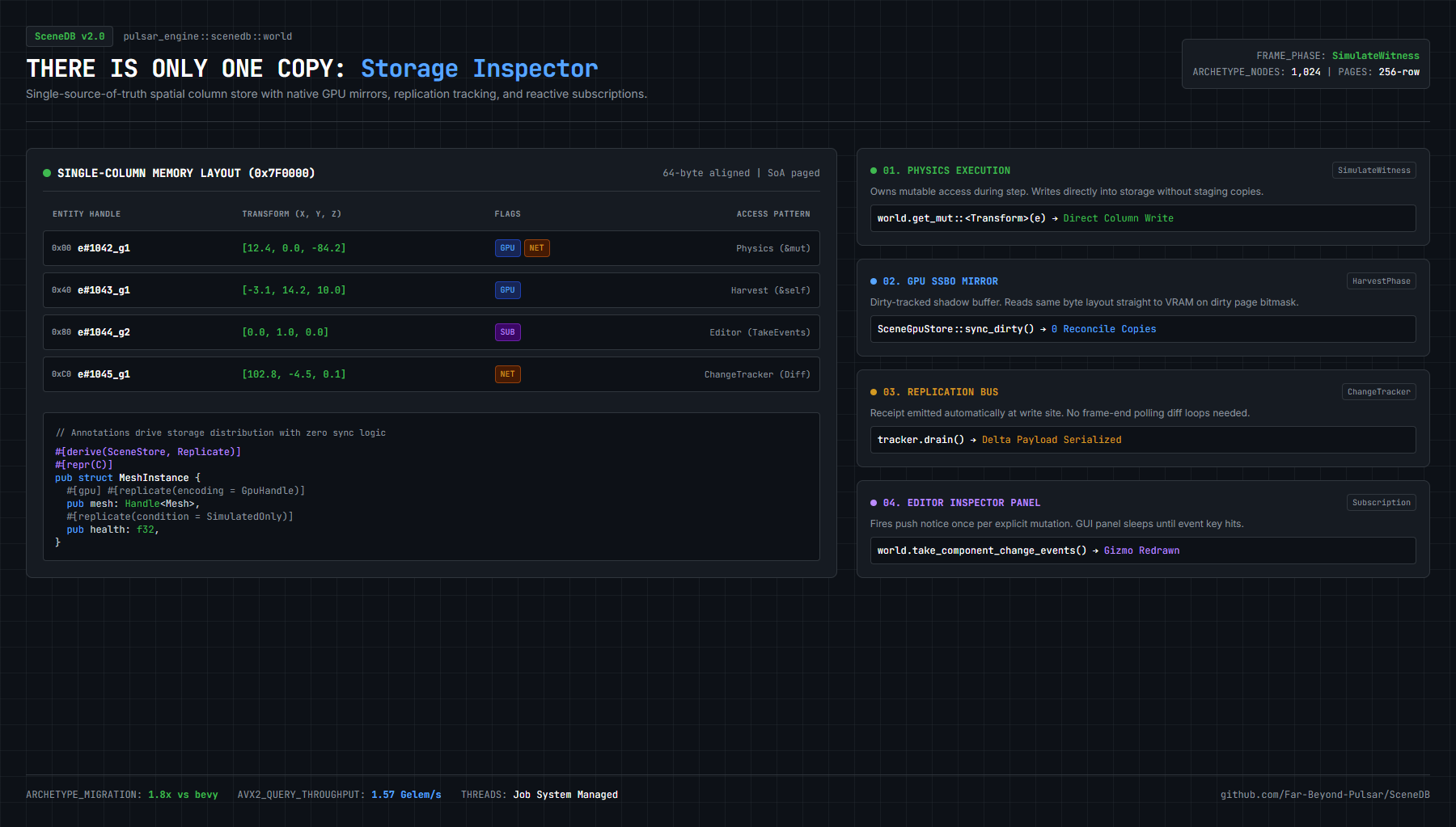Click the tracker.drain() code line
1456x827 pixels.
pyautogui.click(x=1143, y=440)
